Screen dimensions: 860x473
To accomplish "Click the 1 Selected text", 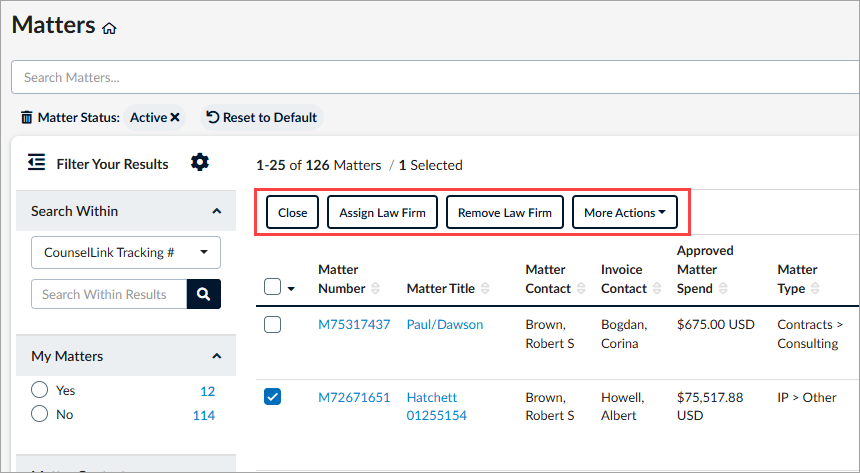I will click(x=431, y=165).
